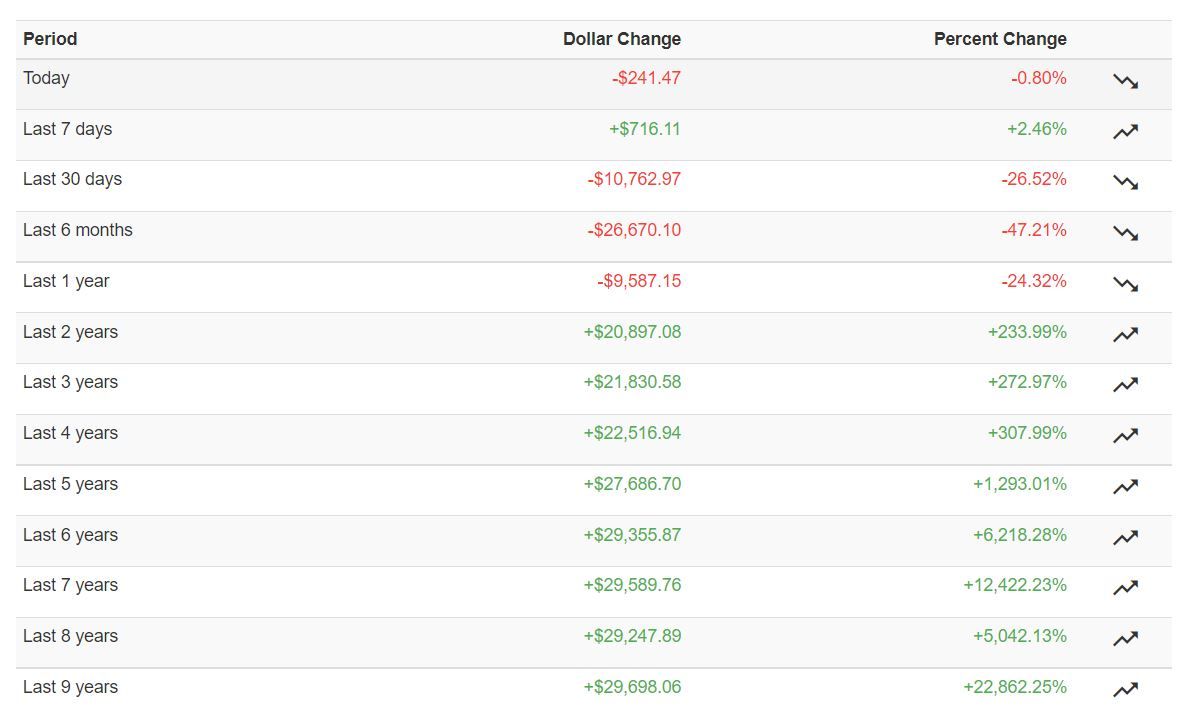Click the uptrend icon for Last 5 years

[x=1125, y=487]
